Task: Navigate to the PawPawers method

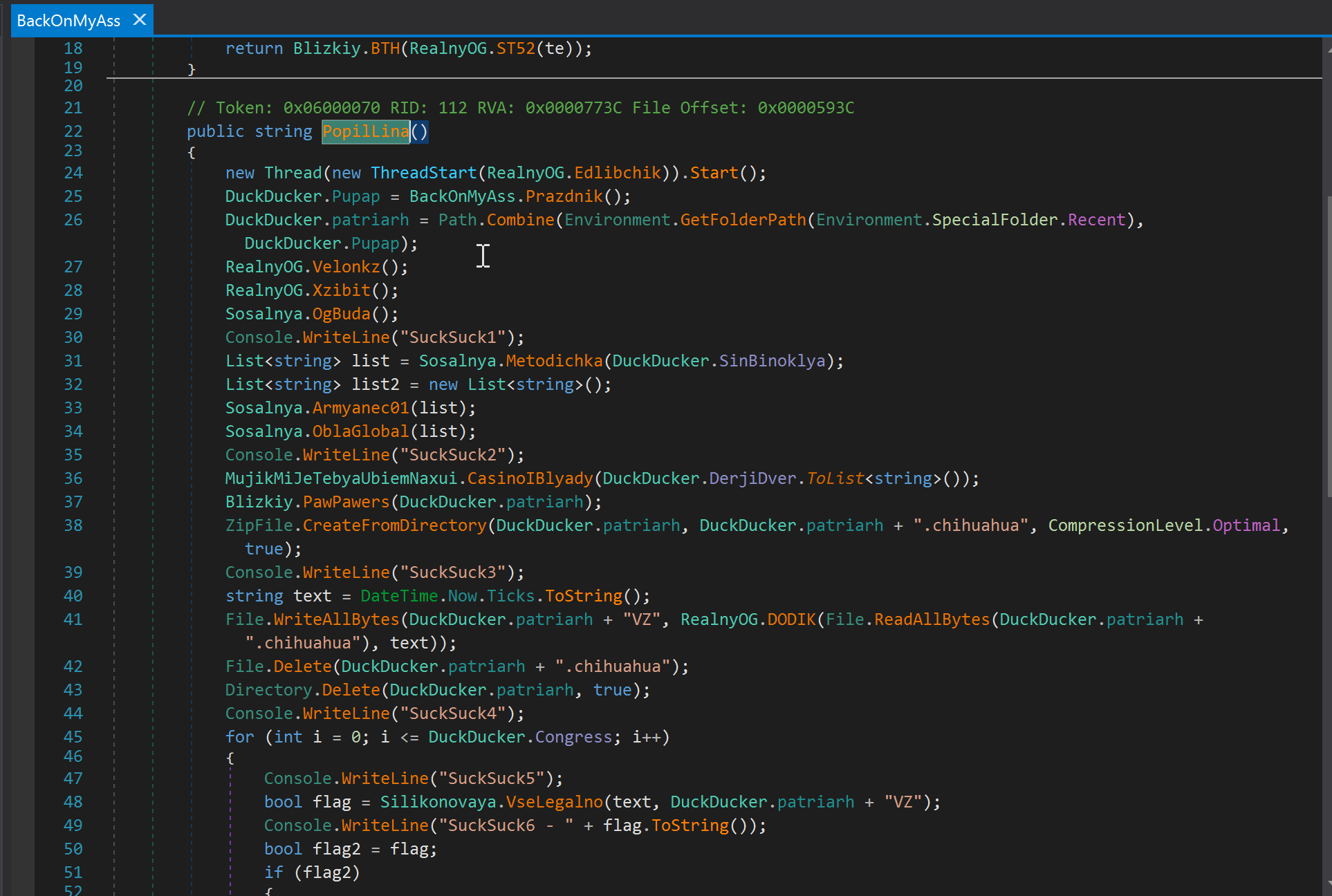Action: [346, 502]
